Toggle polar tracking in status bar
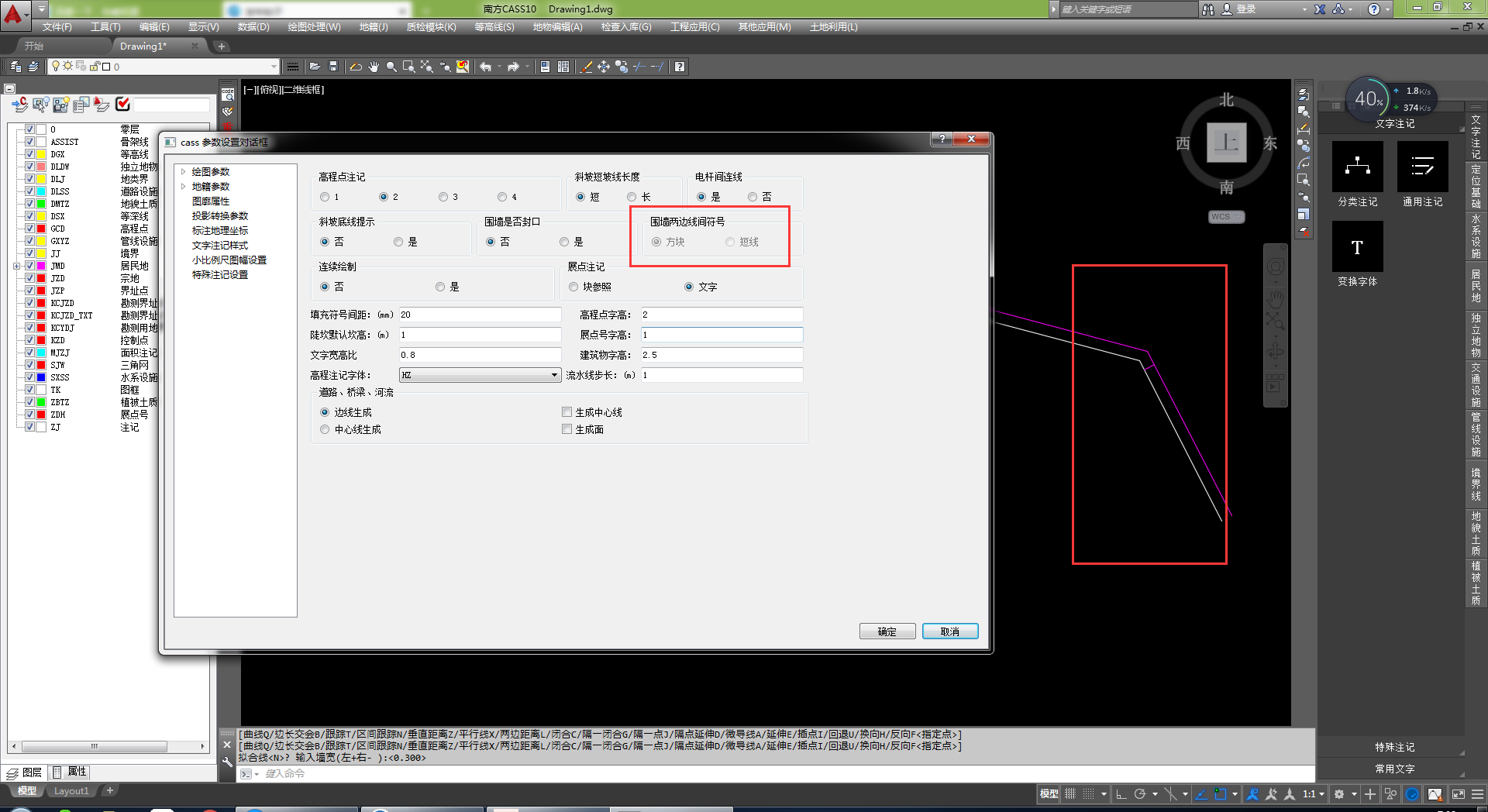Viewport: 1488px width, 812px height. coord(1140,793)
